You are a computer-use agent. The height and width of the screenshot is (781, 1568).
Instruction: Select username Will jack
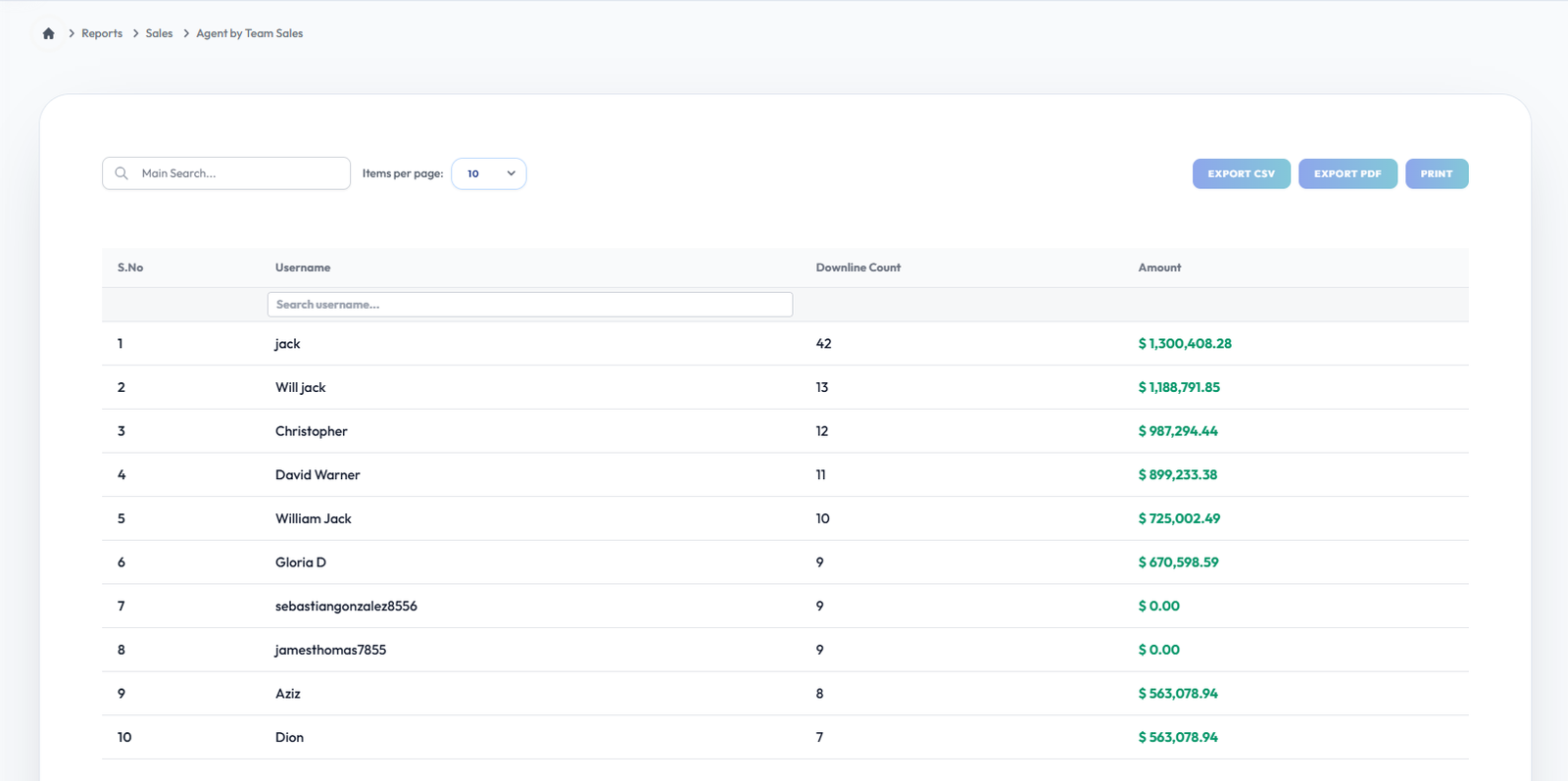301,388
